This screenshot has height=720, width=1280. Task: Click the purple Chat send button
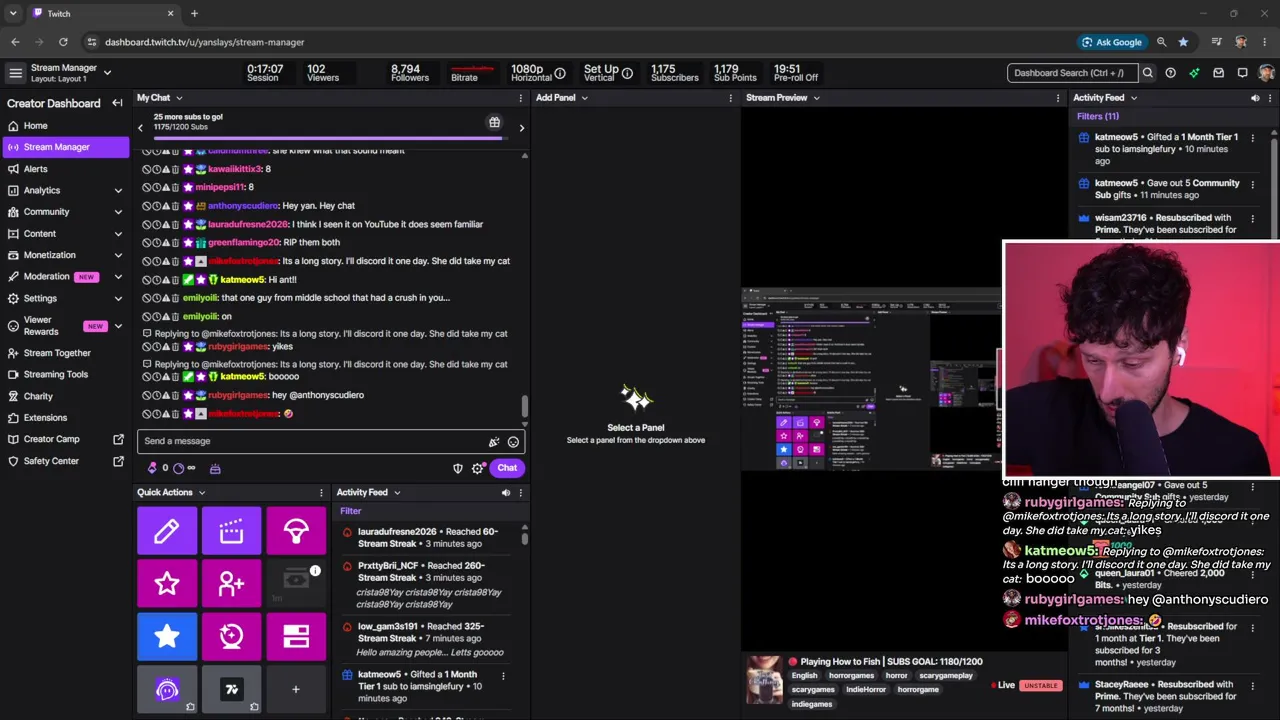tap(507, 468)
